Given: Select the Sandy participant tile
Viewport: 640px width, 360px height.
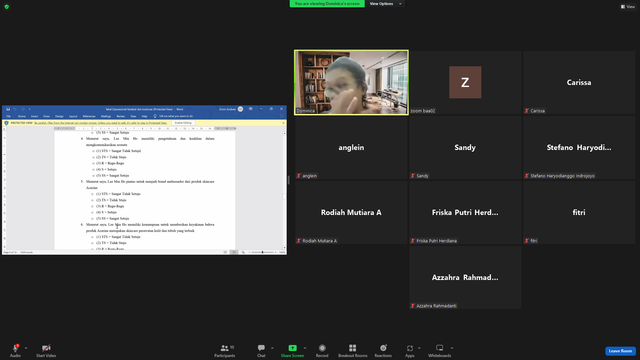Looking at the screenshot, I should click(465, 147).
